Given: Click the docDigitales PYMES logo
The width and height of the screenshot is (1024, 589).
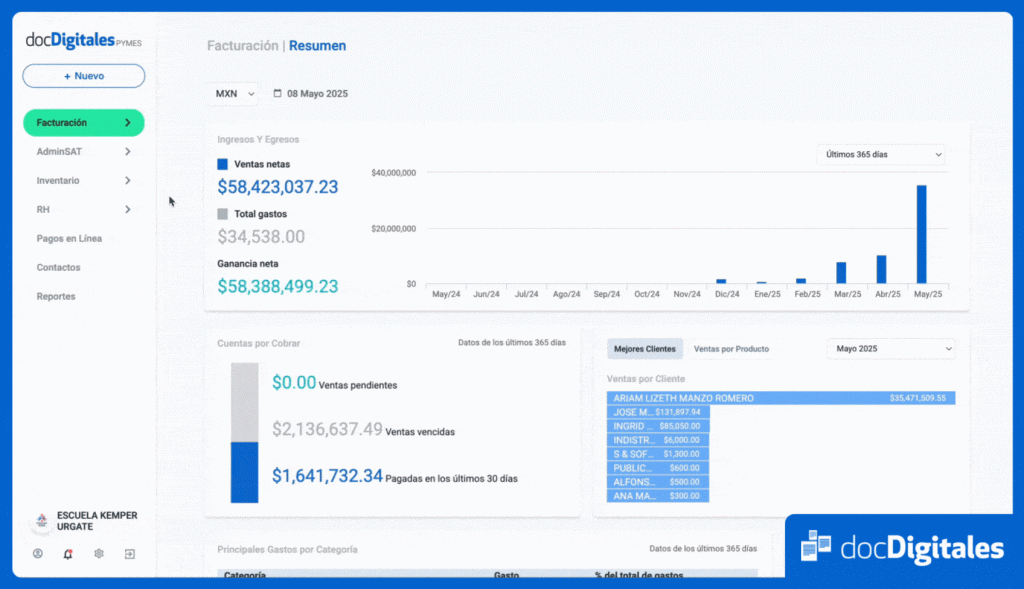Looking at the screenshot, I should pos(84,40).
